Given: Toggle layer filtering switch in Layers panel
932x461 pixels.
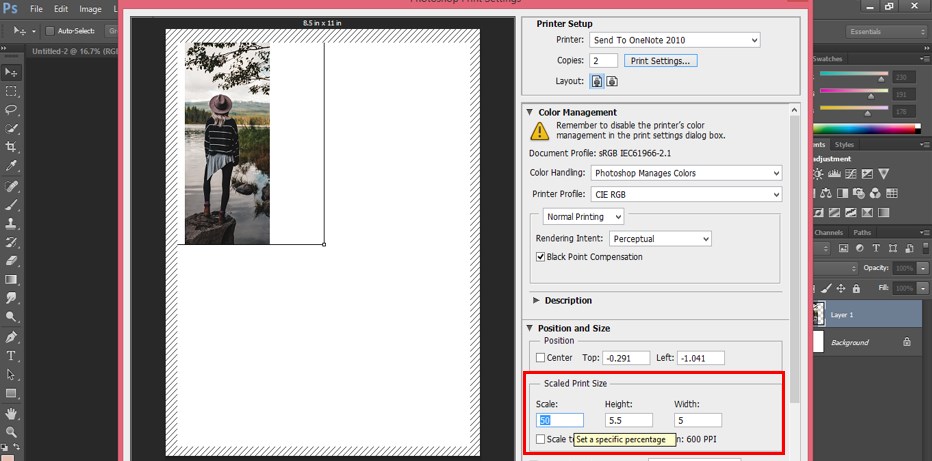Looking at the screenshot, I should (925, 248).
